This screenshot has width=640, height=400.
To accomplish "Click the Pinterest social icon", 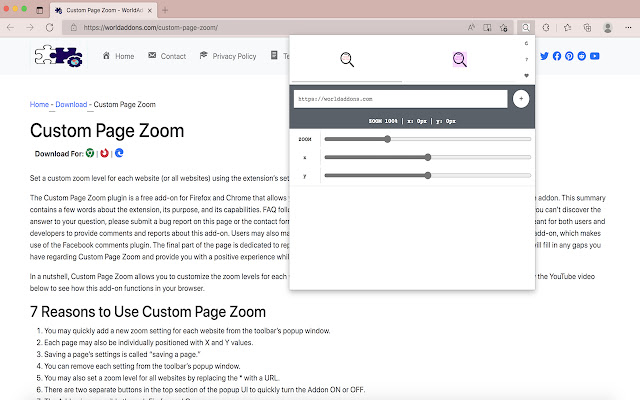I will (569, 56).
